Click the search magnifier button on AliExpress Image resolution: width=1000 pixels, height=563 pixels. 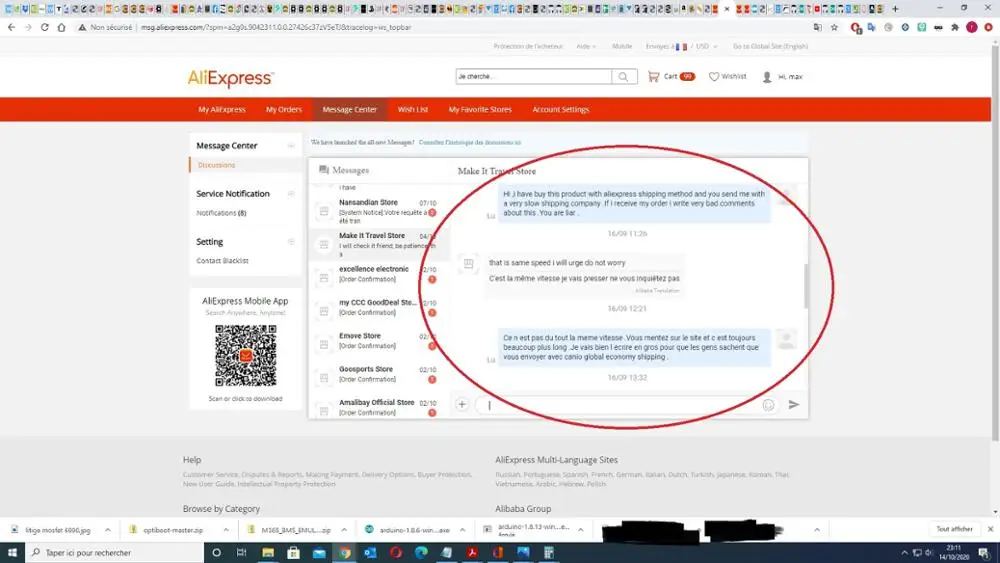[x=624, y=77]
